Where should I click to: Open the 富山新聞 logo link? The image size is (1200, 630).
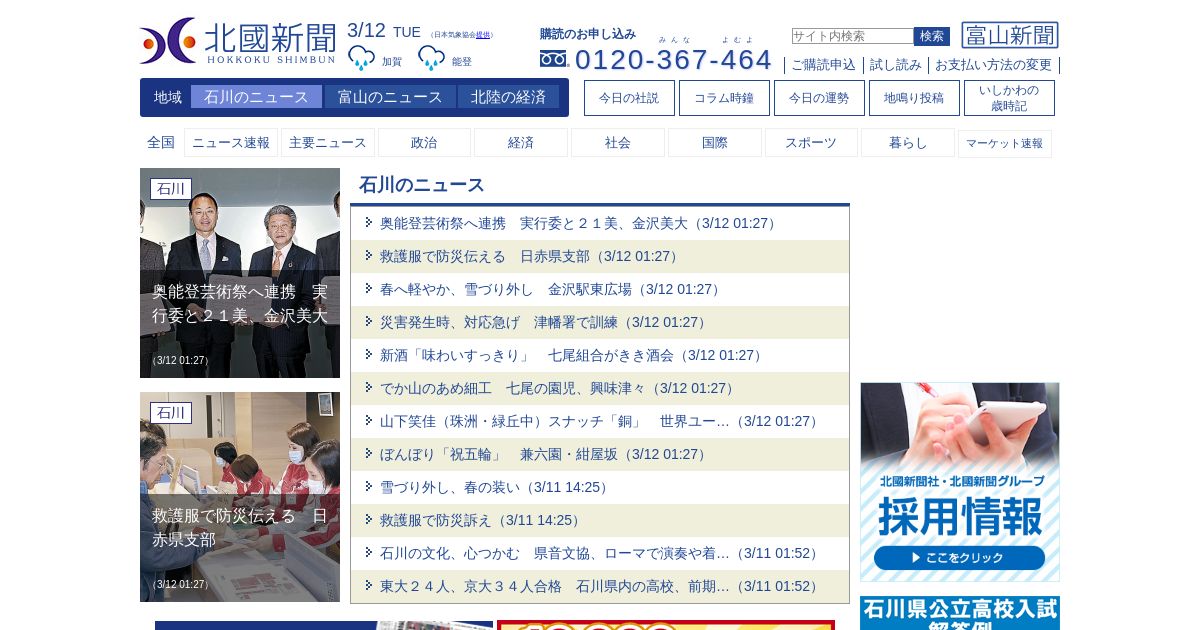coord(1010,35)
